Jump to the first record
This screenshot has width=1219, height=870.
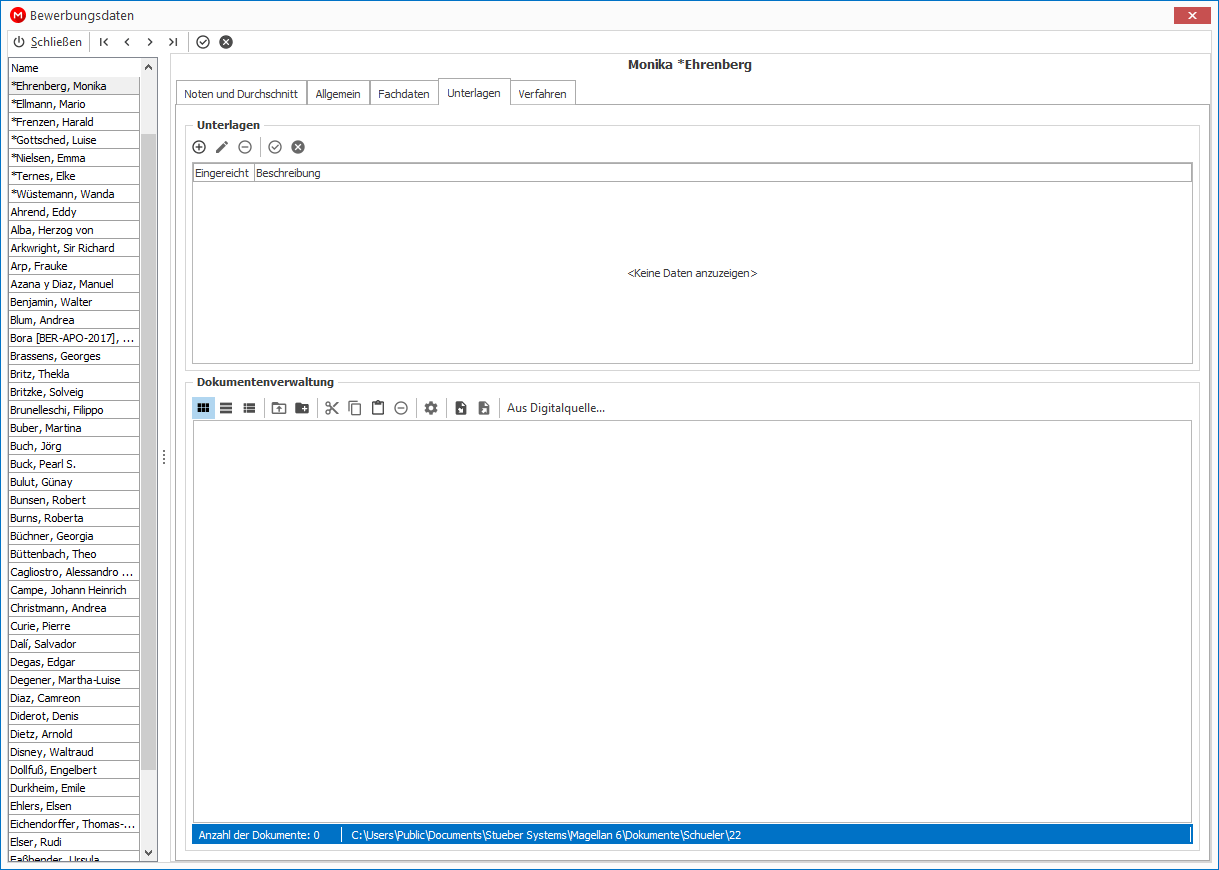(104, 42)
